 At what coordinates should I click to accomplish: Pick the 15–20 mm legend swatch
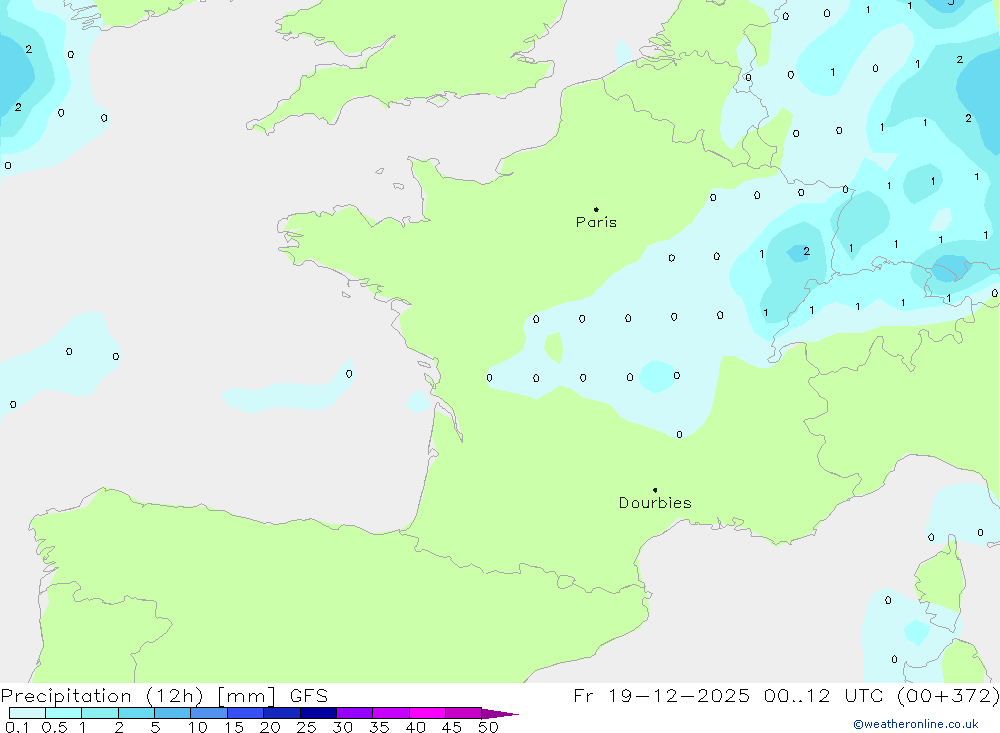click(246, 713)
